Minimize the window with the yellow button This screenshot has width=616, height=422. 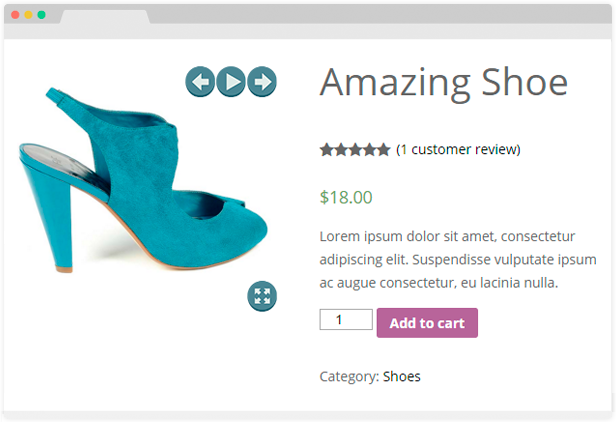tap(28, 16)
